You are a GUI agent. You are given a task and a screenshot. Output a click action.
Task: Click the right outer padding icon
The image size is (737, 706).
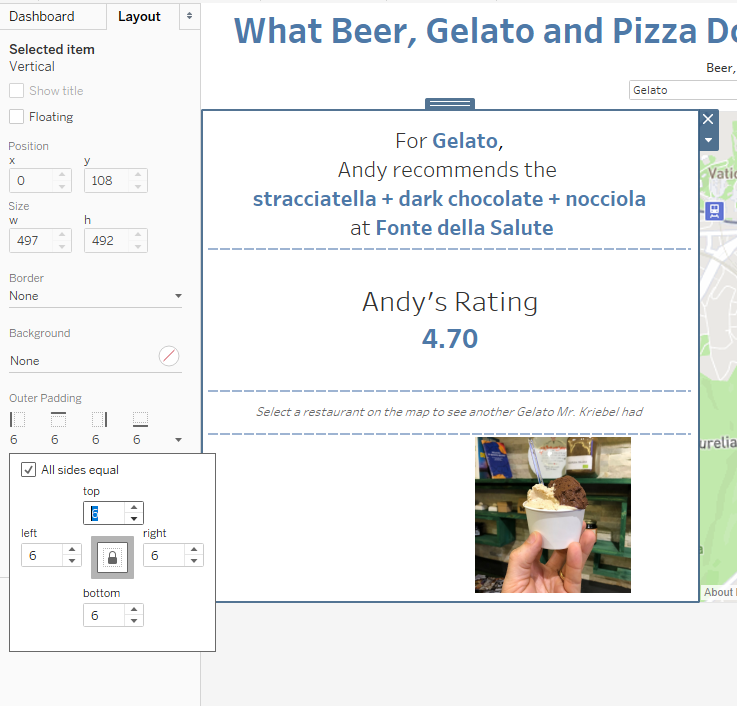click(x=99, y=419)
